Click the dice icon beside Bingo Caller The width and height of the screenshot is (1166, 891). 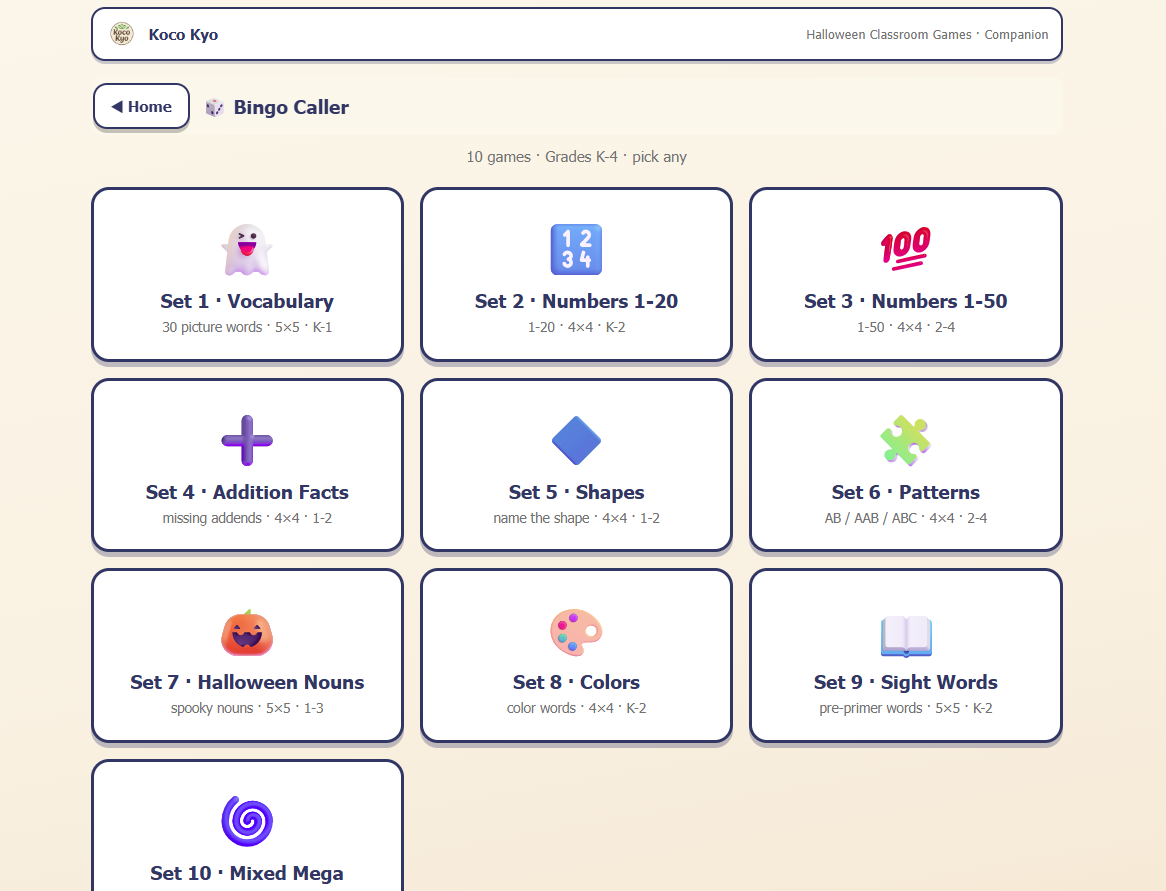pyautogui.click(x=214, y=108)
